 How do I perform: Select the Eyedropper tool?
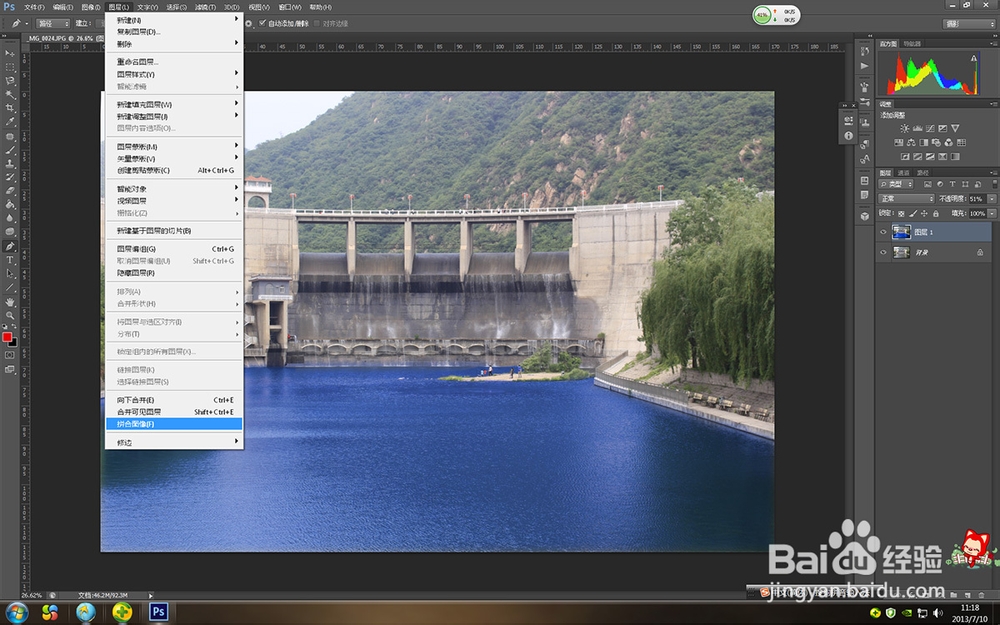point(10,121)
